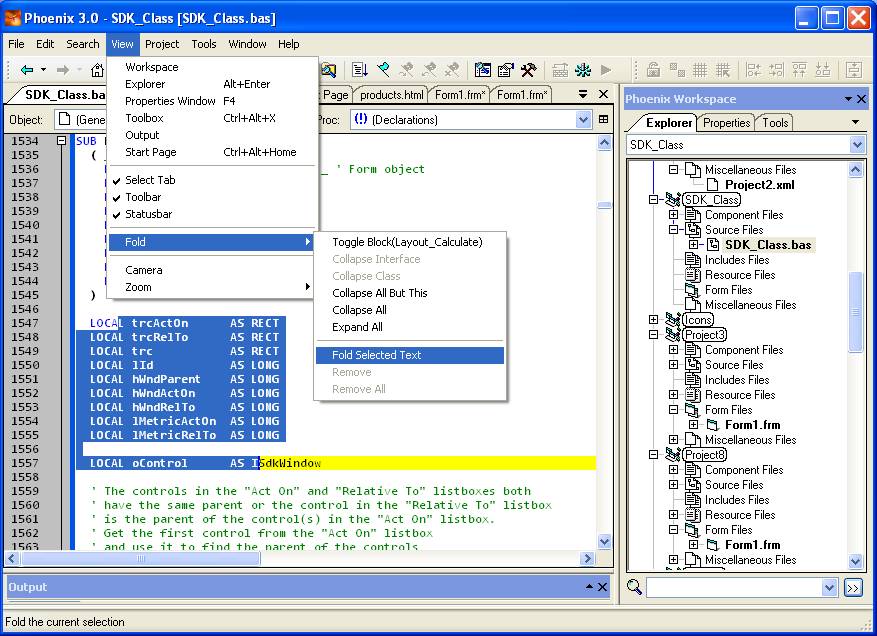Click the snap-to-grid icon with arrow
877x636 pixels.
(723, 70)
